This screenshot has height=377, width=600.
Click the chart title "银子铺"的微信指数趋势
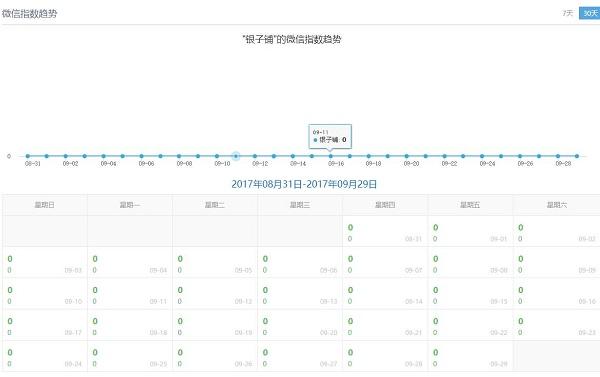[x=292, y=39]
